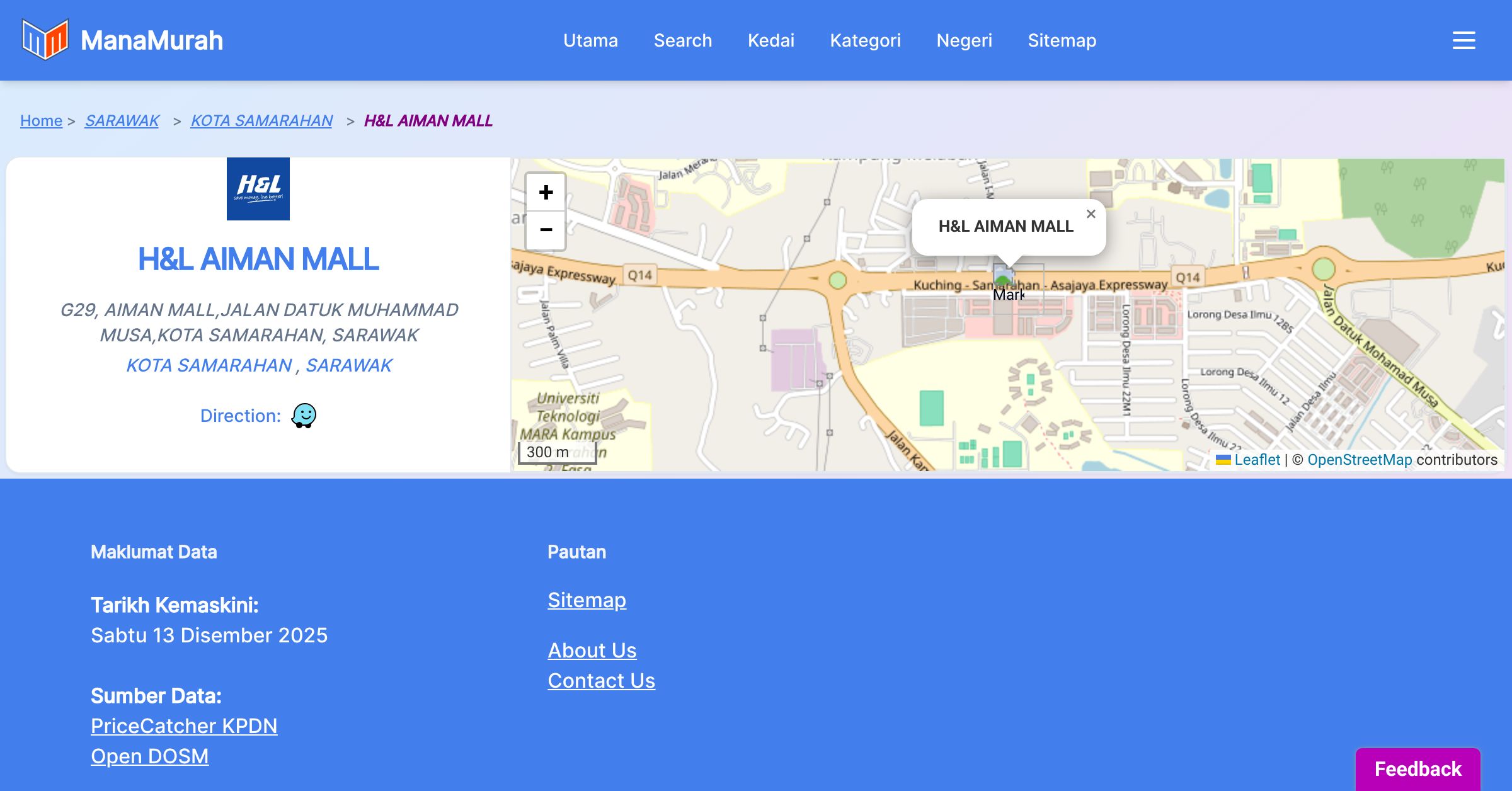Open the Utama nav item

tap(590, 40)
